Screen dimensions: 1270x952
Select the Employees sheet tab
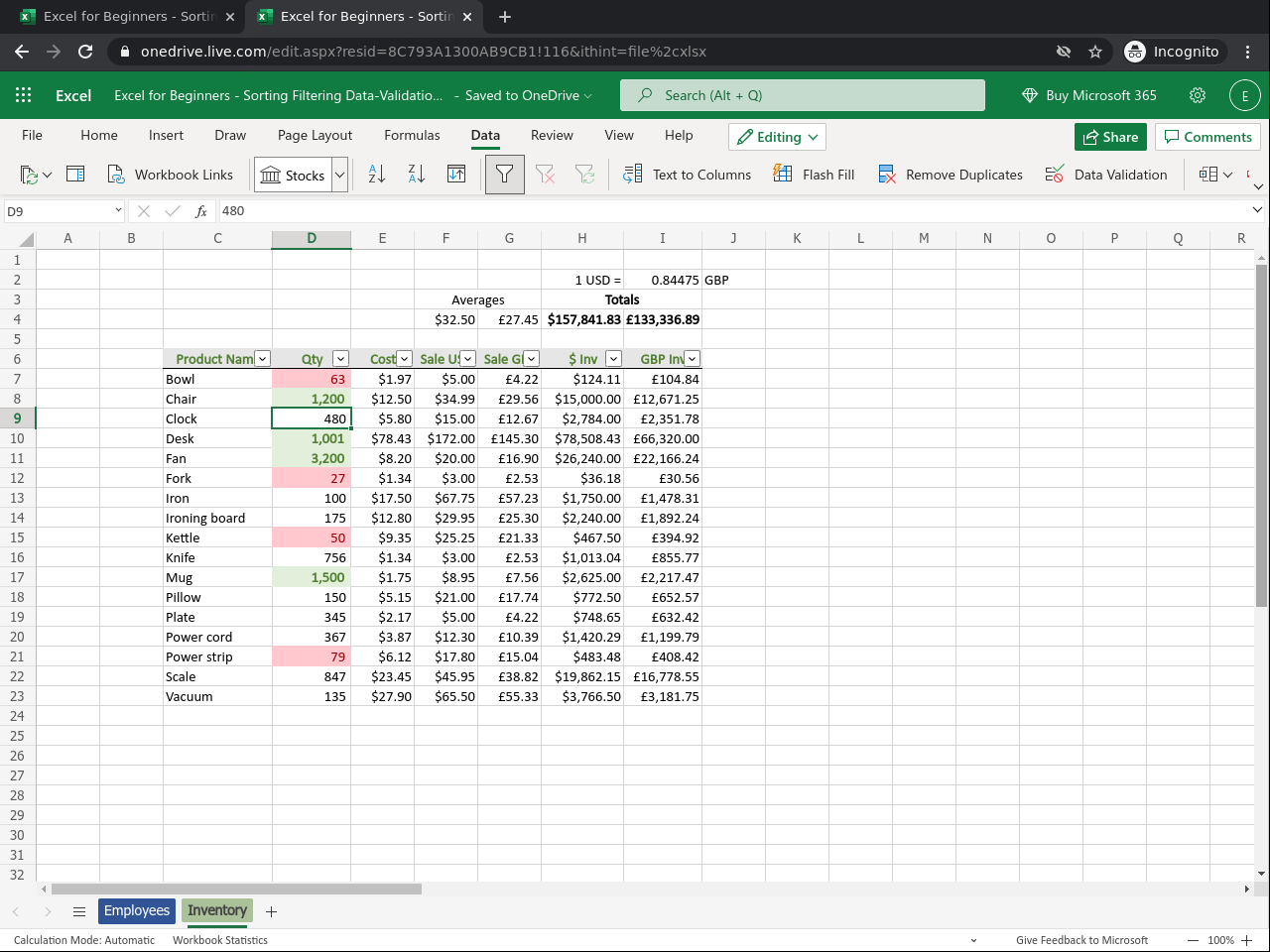[x=137, y=910]
